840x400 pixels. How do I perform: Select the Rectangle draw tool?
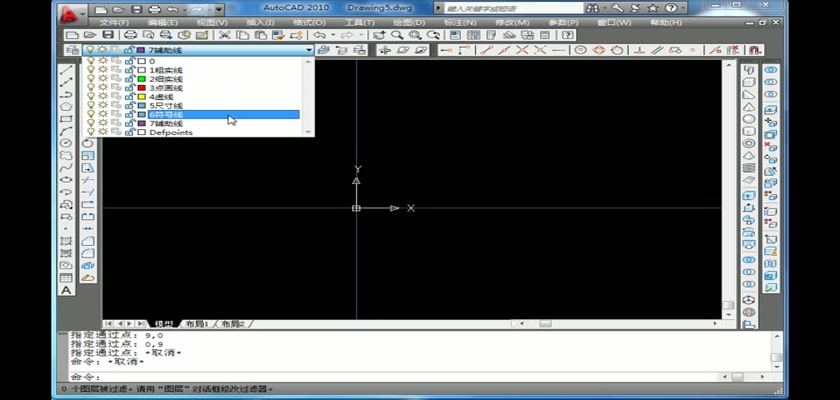pyautogui.click(x=66, y=119)
